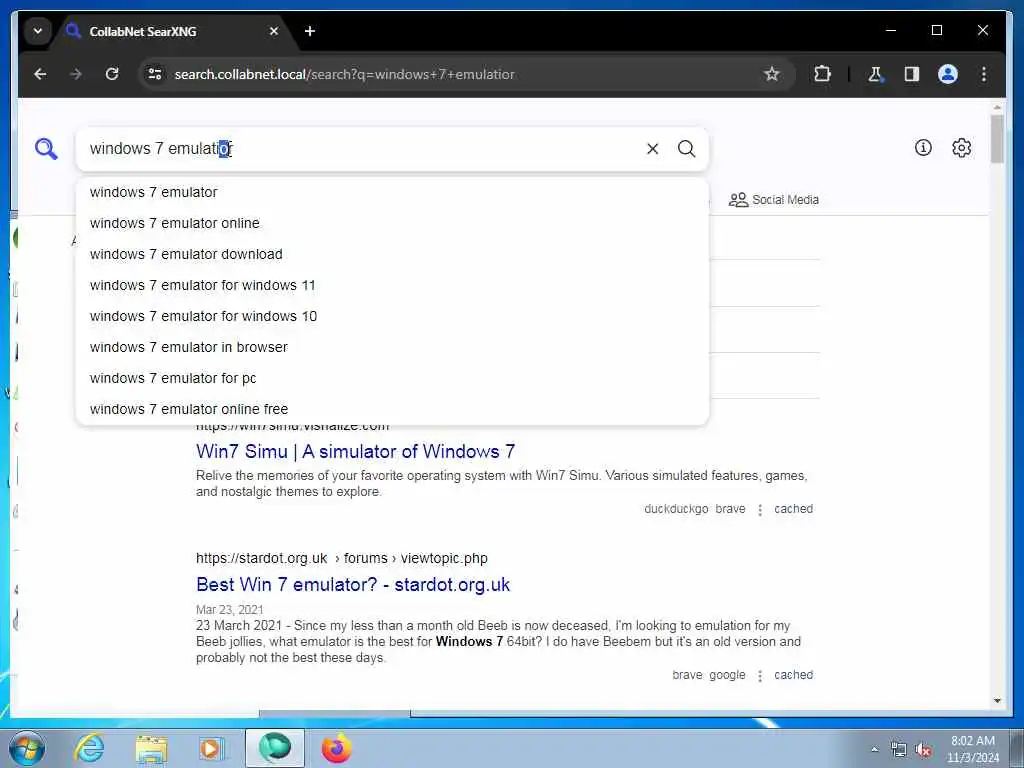Open a new tab with plus button

click(x=310, y=31)
